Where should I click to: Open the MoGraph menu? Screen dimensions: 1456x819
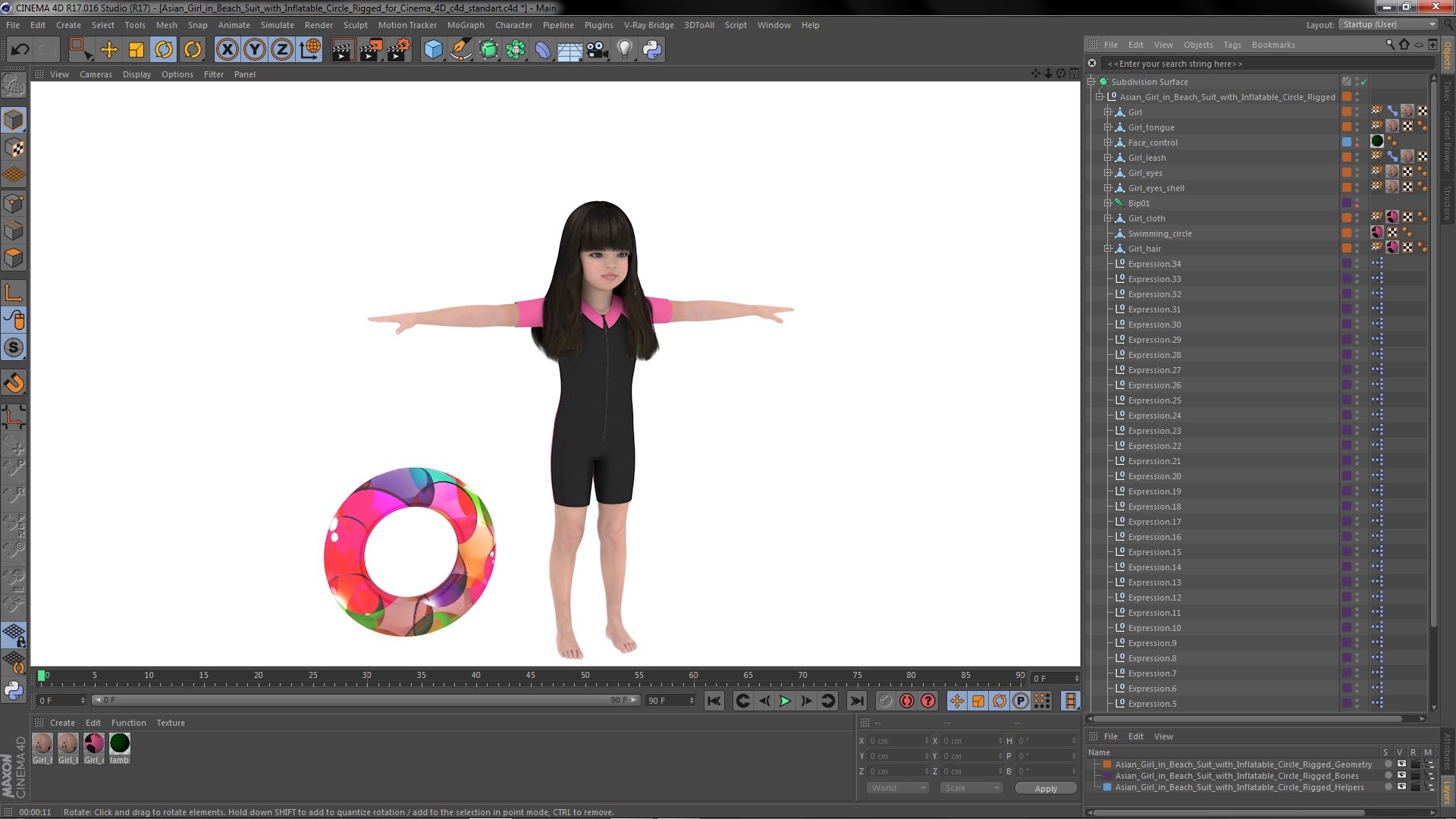click(466, 25)
